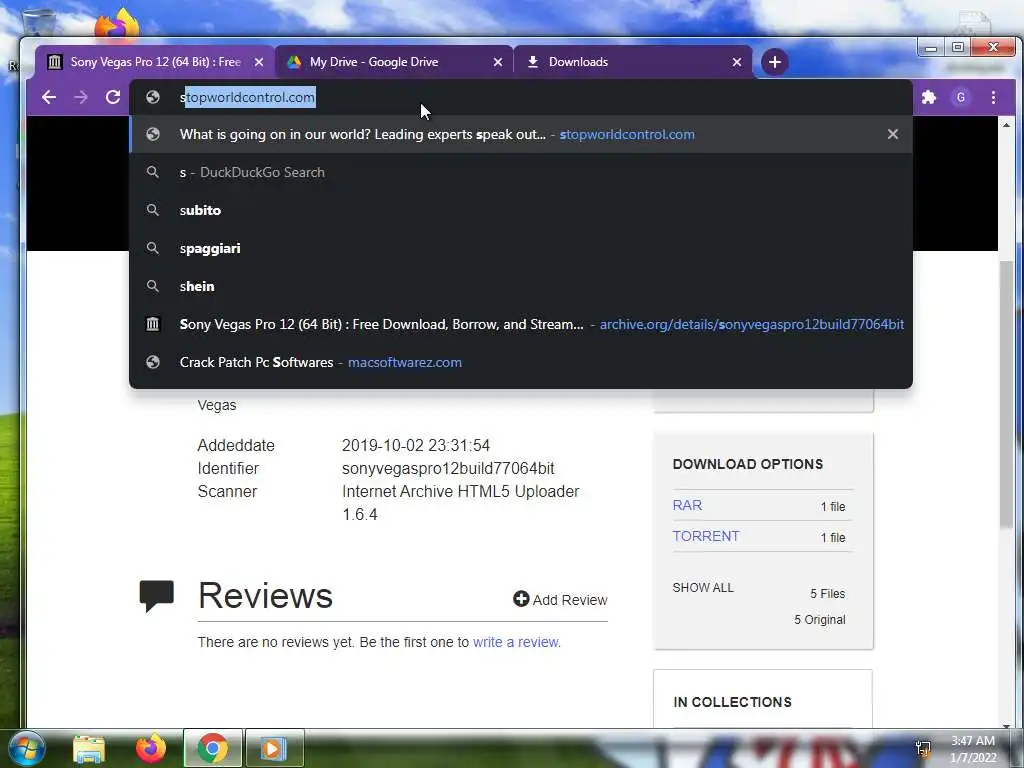The width and height of the screenshot is (1024, 768).
Task: Click the scrollbar up arrow
Action: click(1006, 125)
